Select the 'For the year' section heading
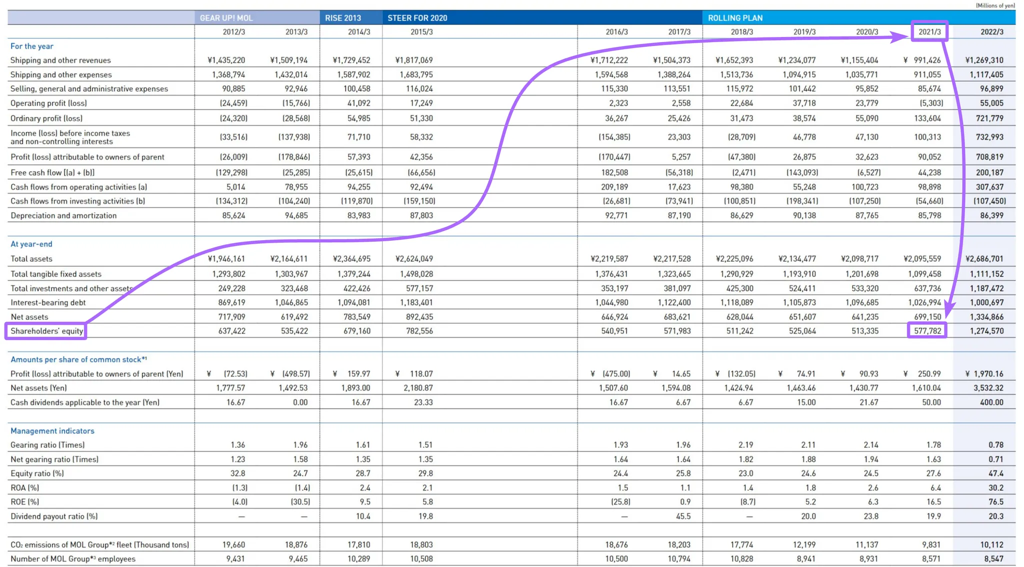Screen dimensions: 1024x567 tap(32, 46)
